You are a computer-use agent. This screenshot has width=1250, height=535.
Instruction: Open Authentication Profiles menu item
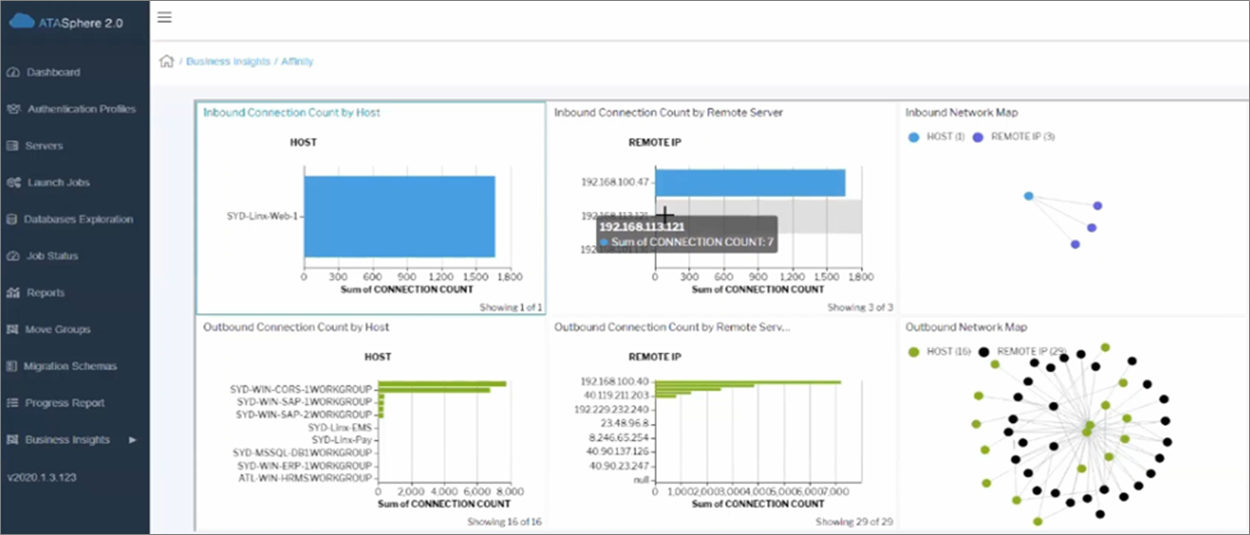coord(81,109)
